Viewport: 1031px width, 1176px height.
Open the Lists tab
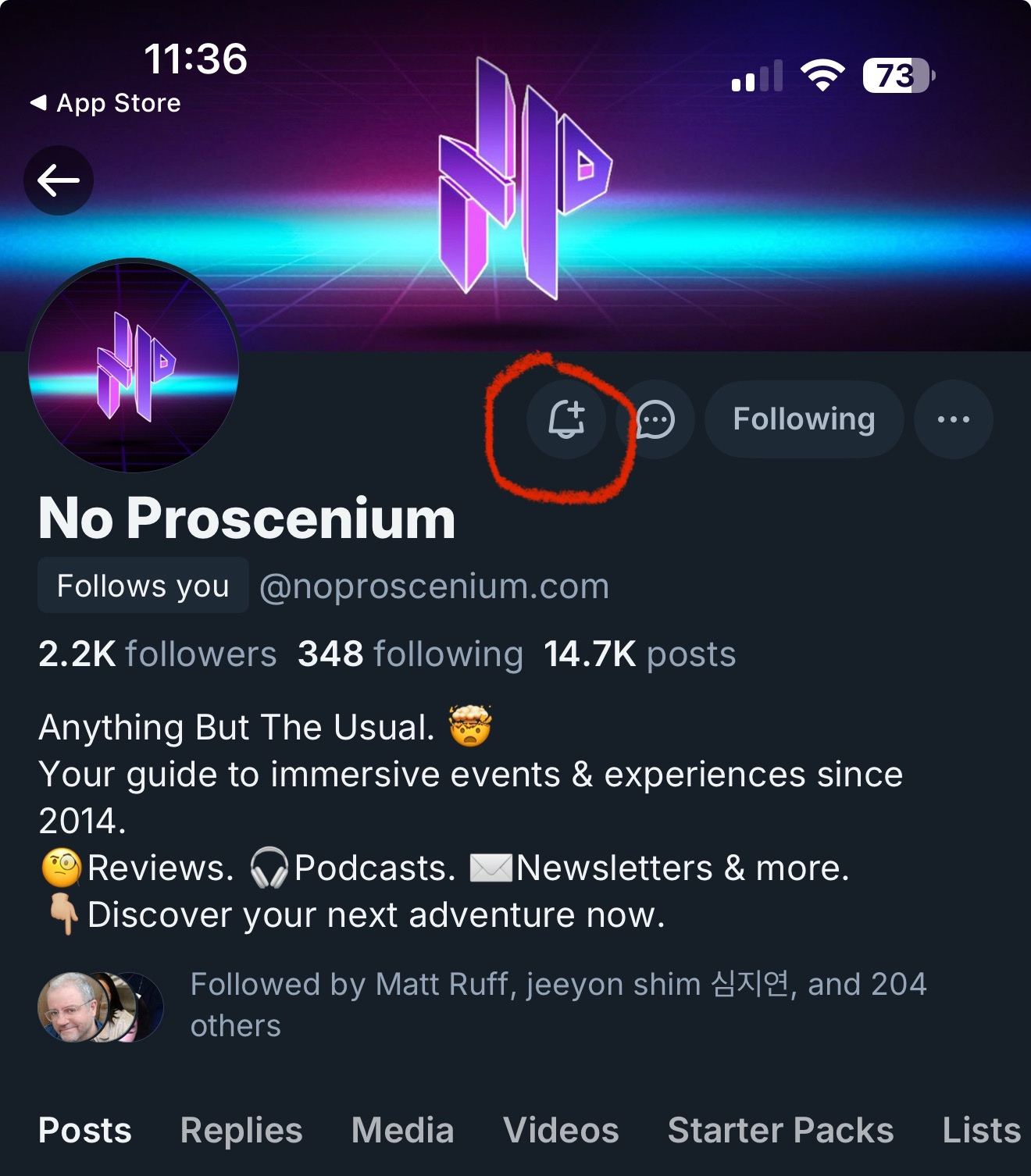tap(981, 1130)
